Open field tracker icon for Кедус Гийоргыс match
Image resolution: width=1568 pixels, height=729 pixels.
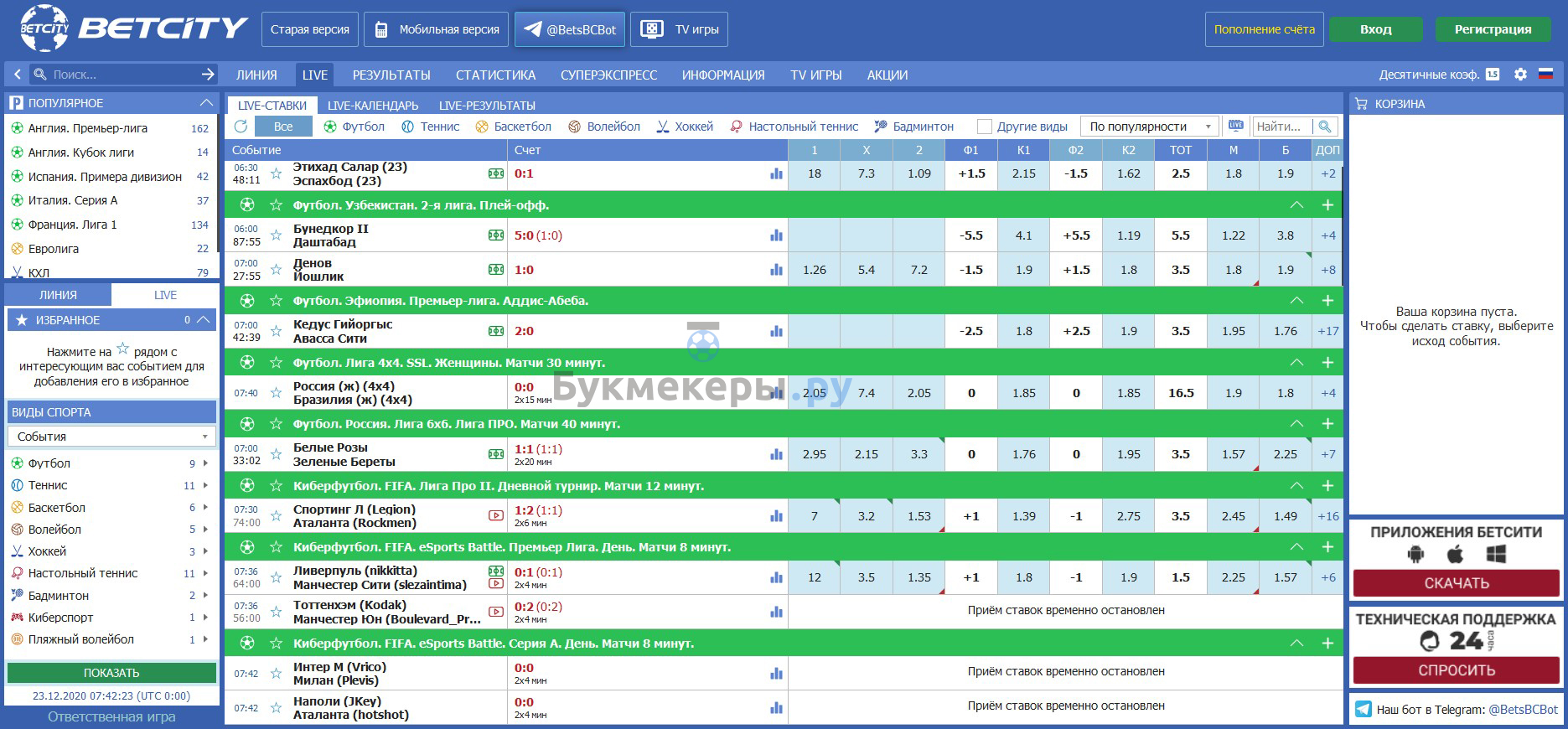[x=496, y=331]
